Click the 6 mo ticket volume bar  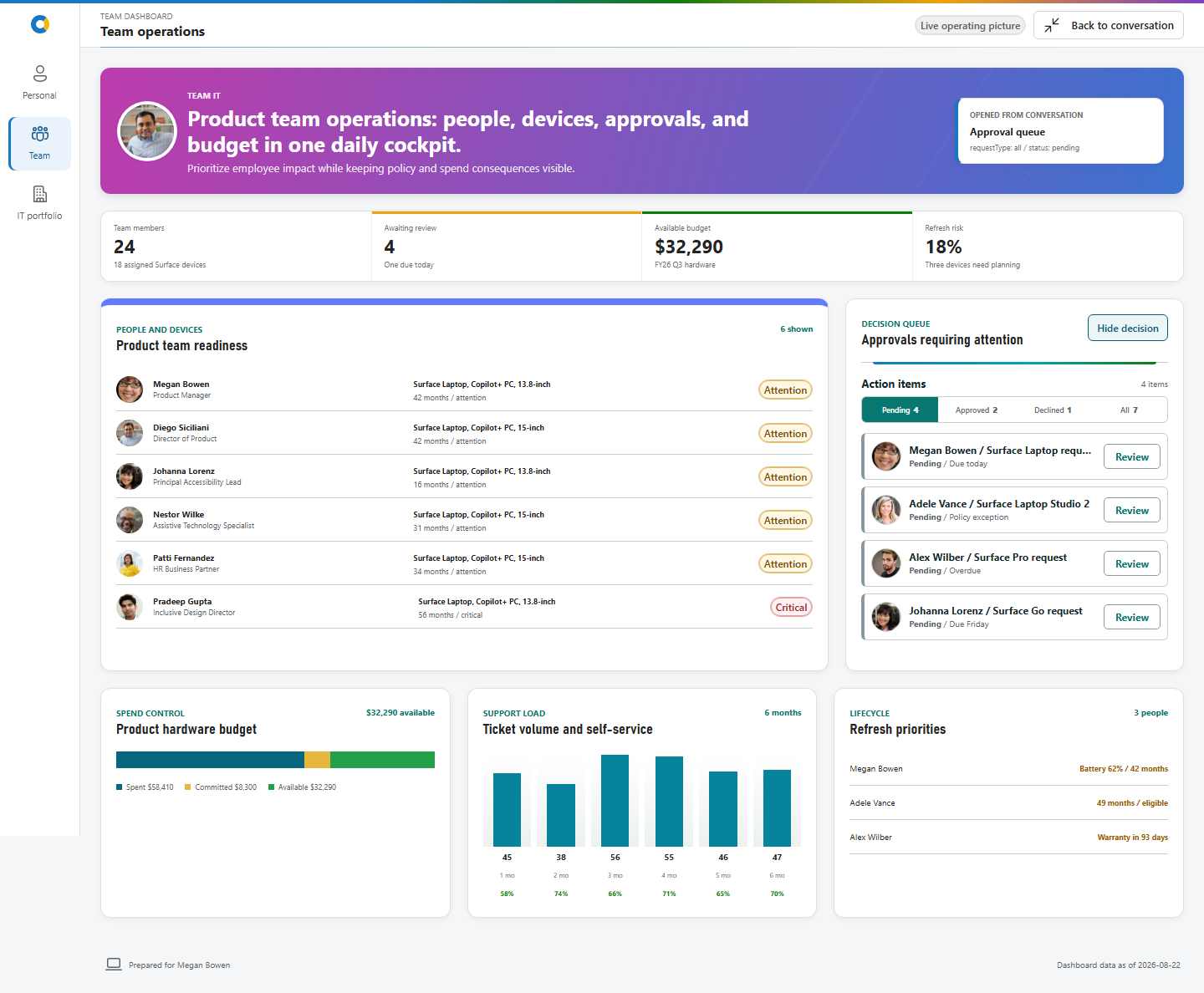coord(777,808)
